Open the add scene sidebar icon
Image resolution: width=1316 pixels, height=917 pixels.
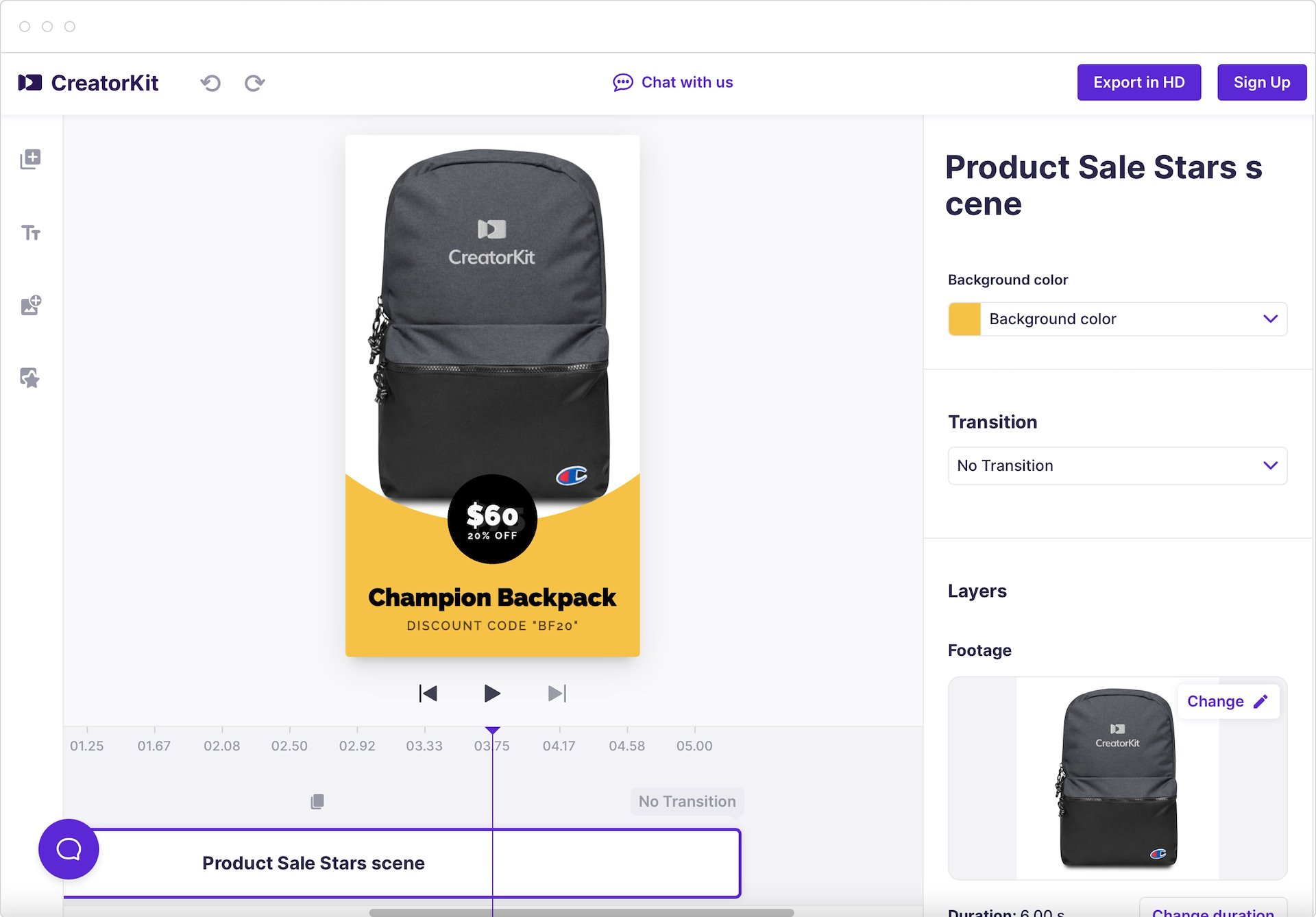tap(30, 159)
